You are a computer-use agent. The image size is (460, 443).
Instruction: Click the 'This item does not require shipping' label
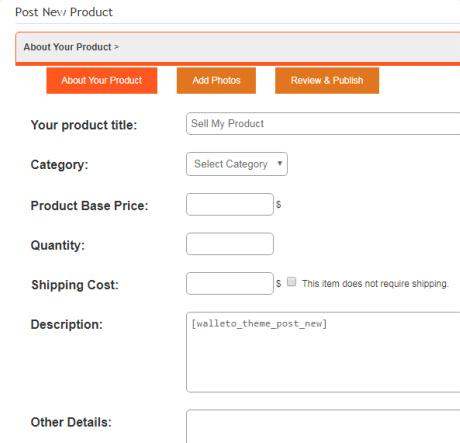tap(375, 284)
